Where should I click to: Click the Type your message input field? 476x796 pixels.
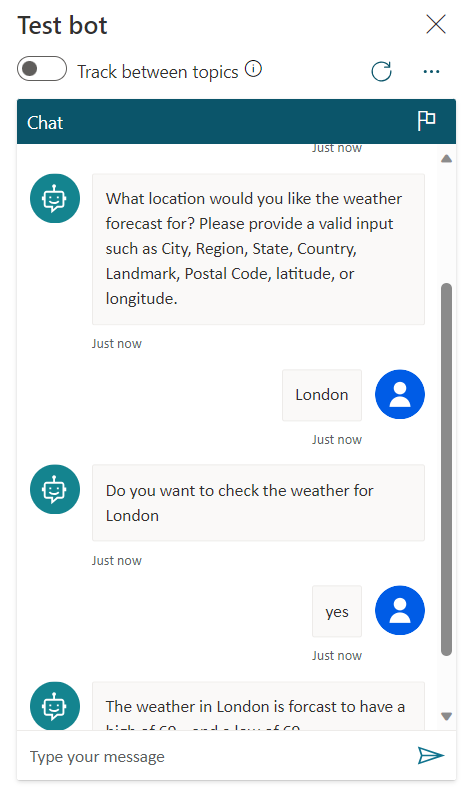coord(218,756)
